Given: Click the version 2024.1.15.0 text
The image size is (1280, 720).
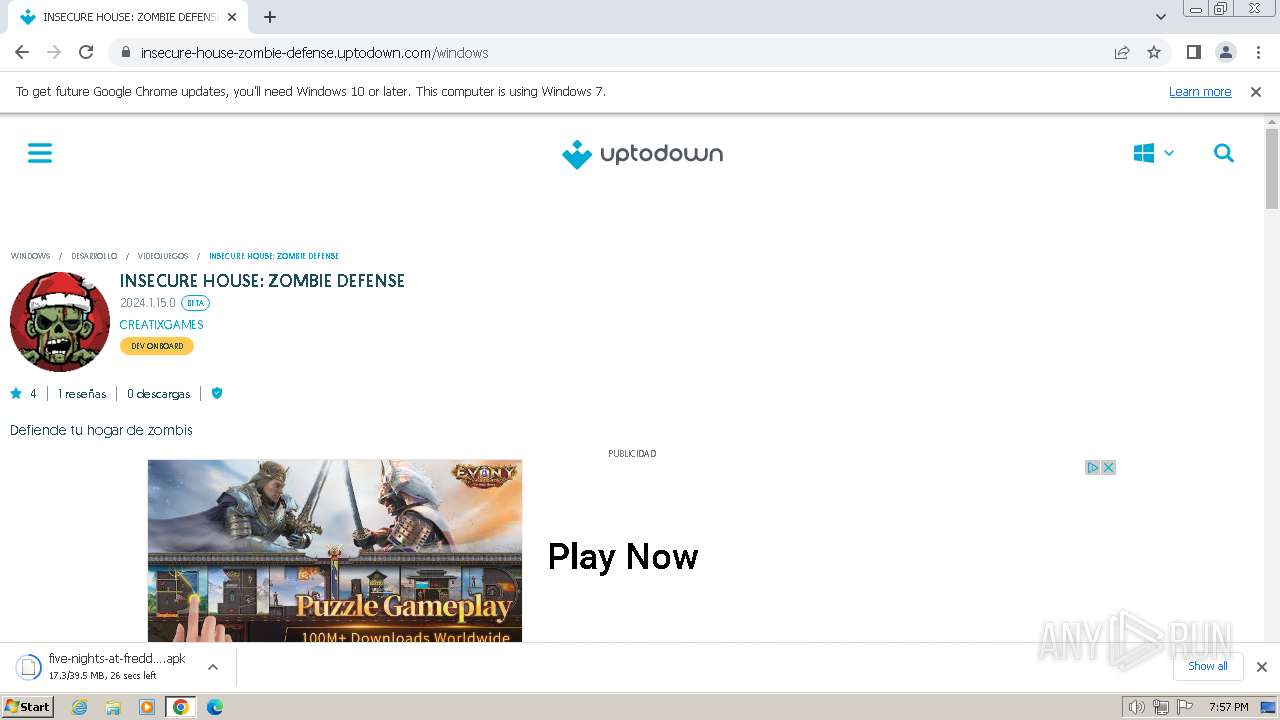Looking at the screenshot, I should coord(147,303).
